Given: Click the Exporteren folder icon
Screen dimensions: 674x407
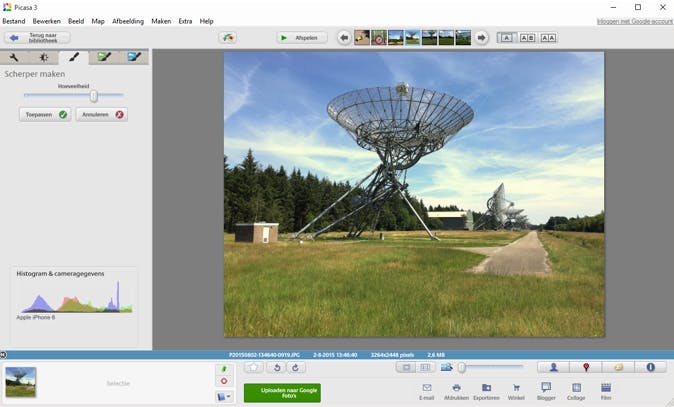Looking at the screenshot, I should (486, 389).
